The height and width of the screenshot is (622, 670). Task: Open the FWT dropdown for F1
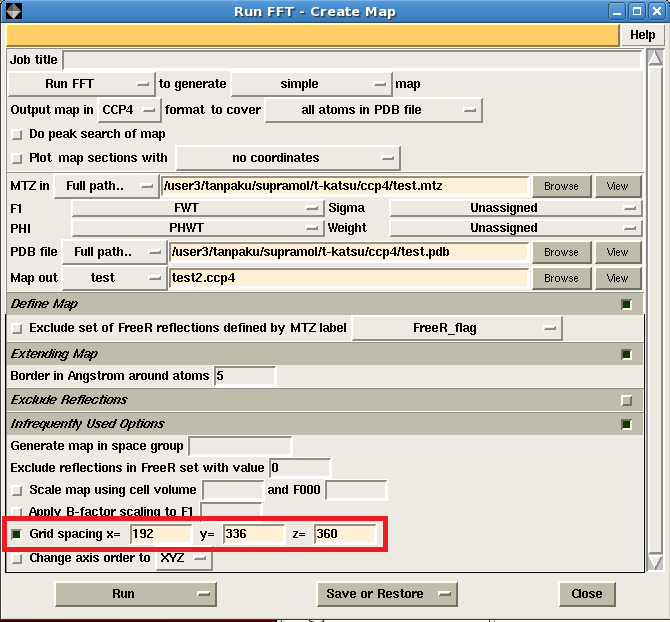[196, 208]
